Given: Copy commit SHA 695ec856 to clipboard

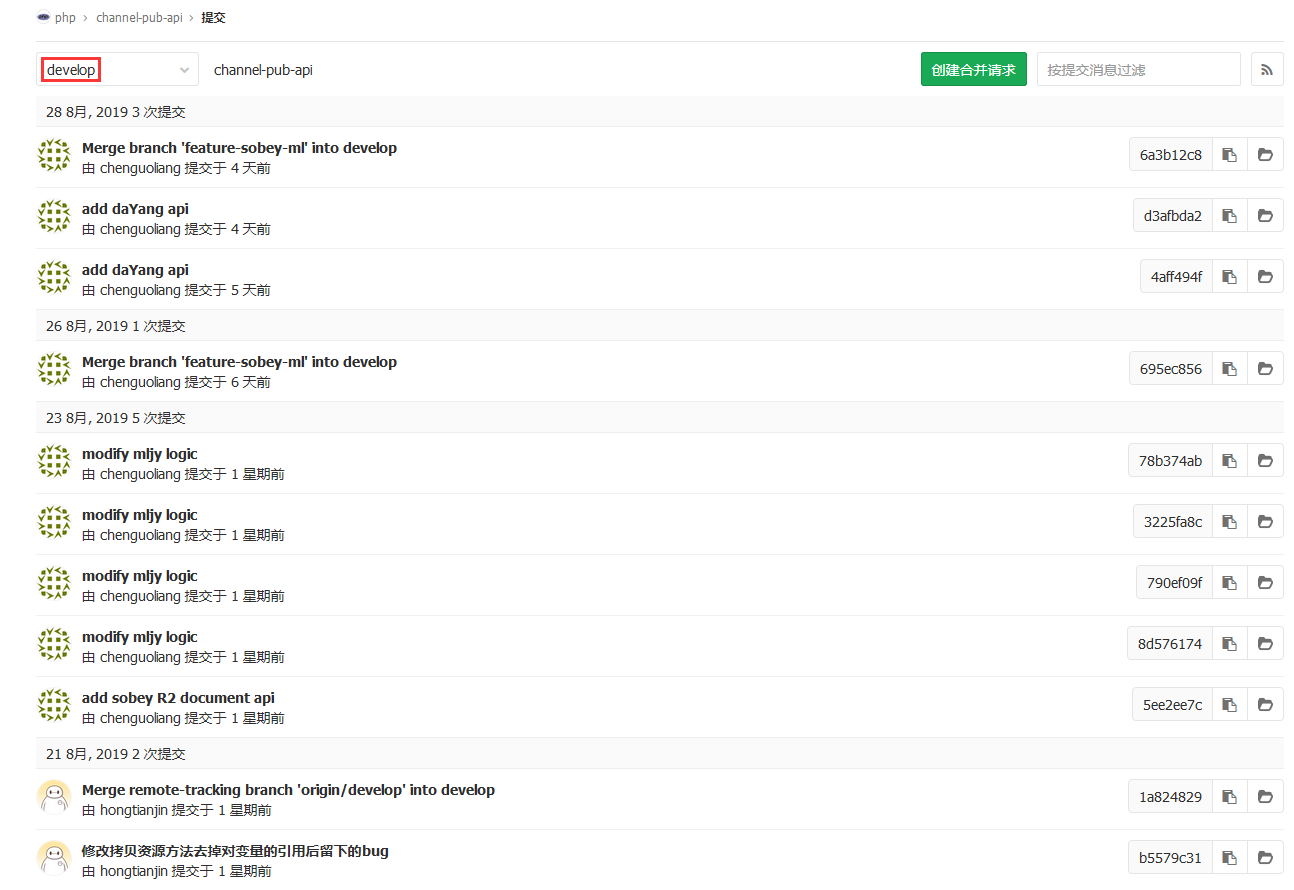Looking at the screenshot, I should pos(1230,369).
